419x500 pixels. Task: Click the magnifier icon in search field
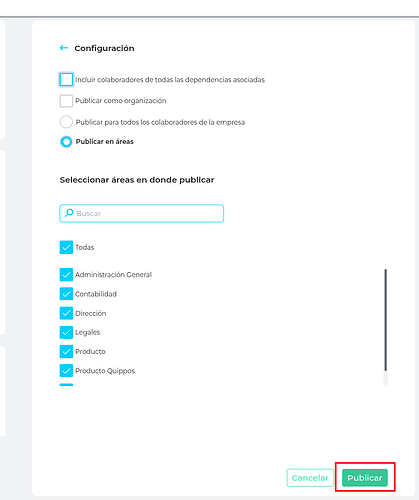point(69,213)
